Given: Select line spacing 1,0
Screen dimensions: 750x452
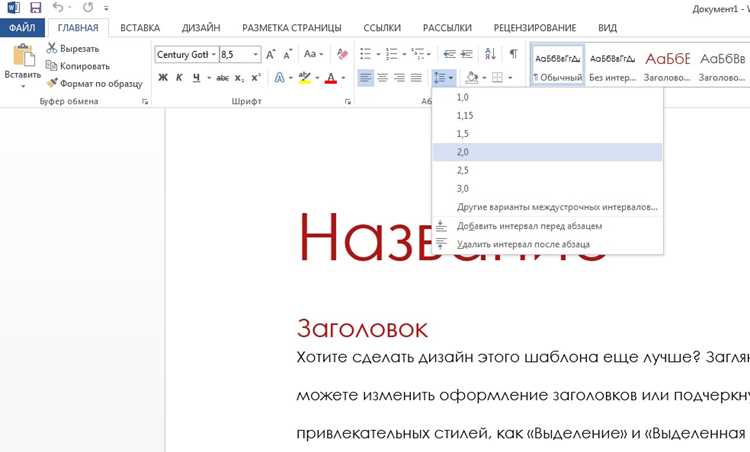Looking at the screenshot, I should pos(547,97).
